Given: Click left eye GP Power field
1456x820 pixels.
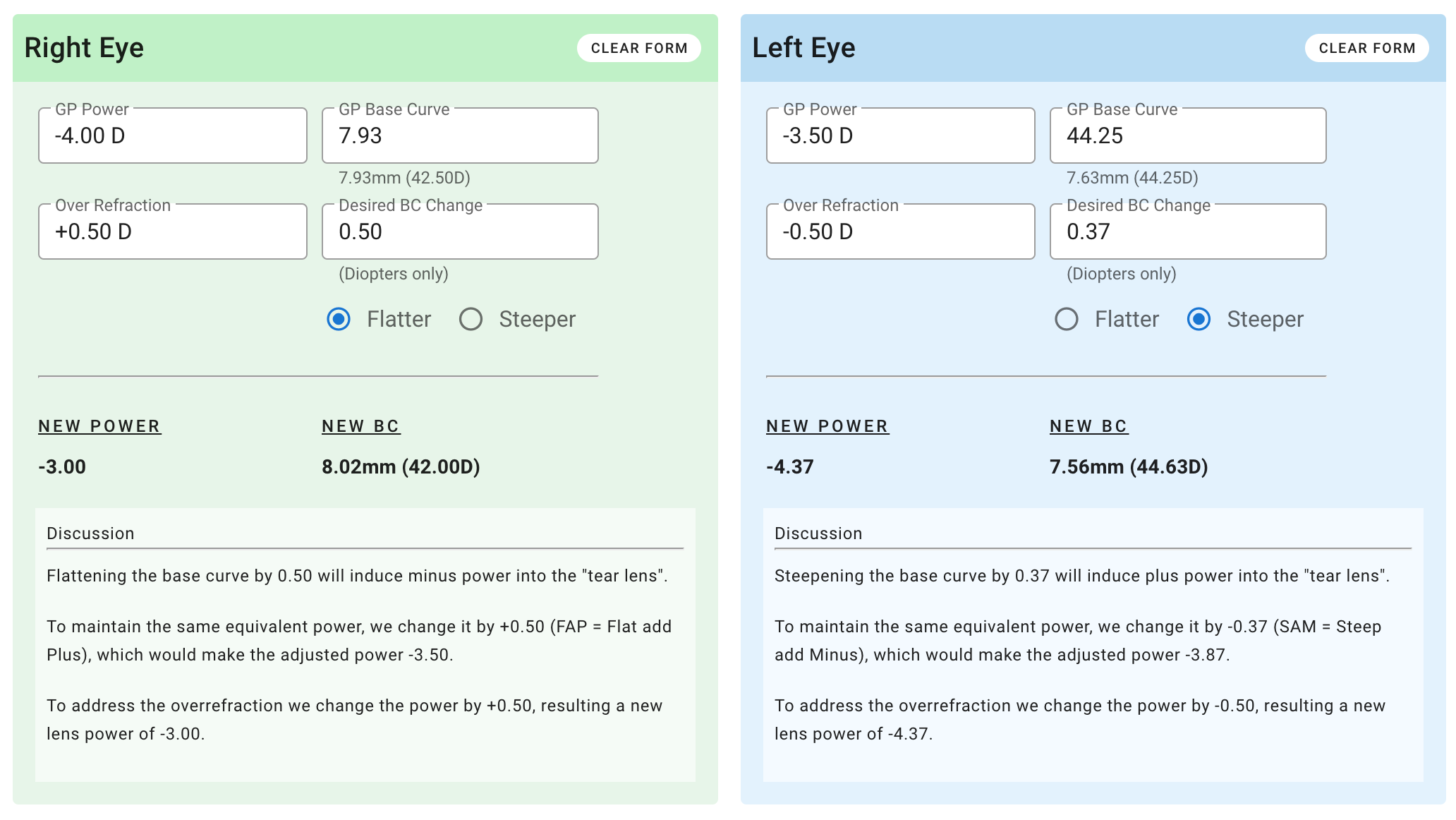Looking at the screenshot, I should pyautogui.click(x=900, y=135).
